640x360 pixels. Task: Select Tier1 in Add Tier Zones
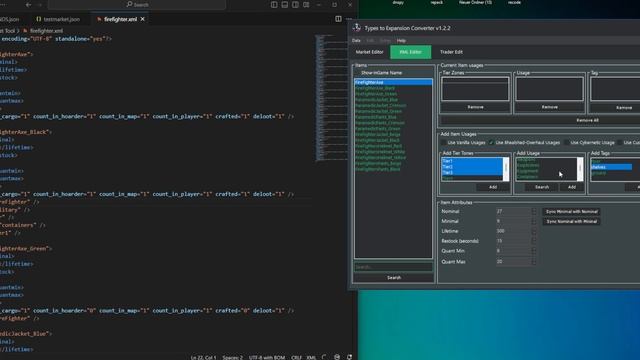pos(472,161)
